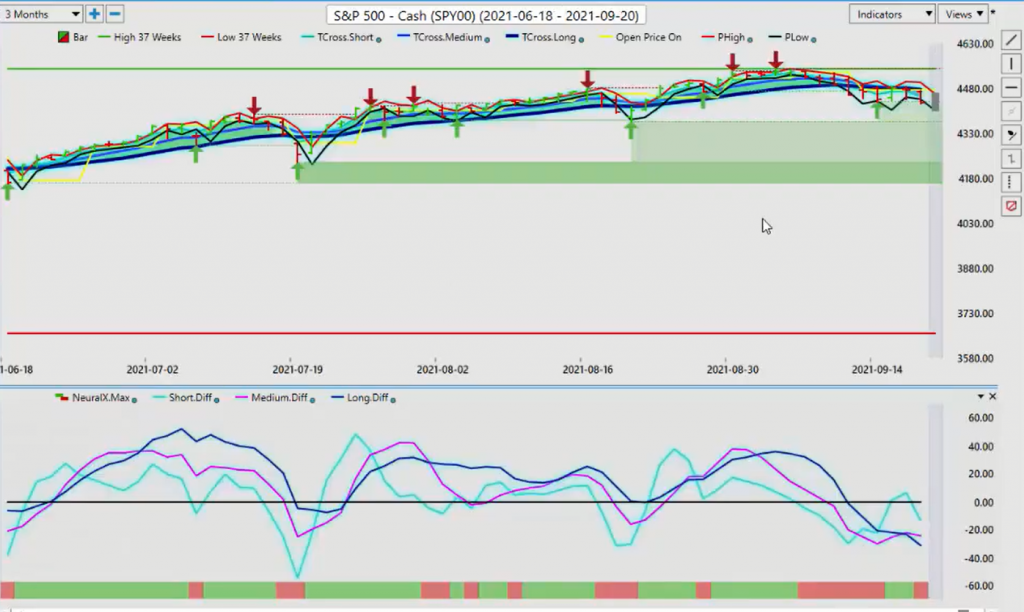Select the arrow annotation drawing tool
Viewport: 1024px width, 612px height.
point(1011,135)
